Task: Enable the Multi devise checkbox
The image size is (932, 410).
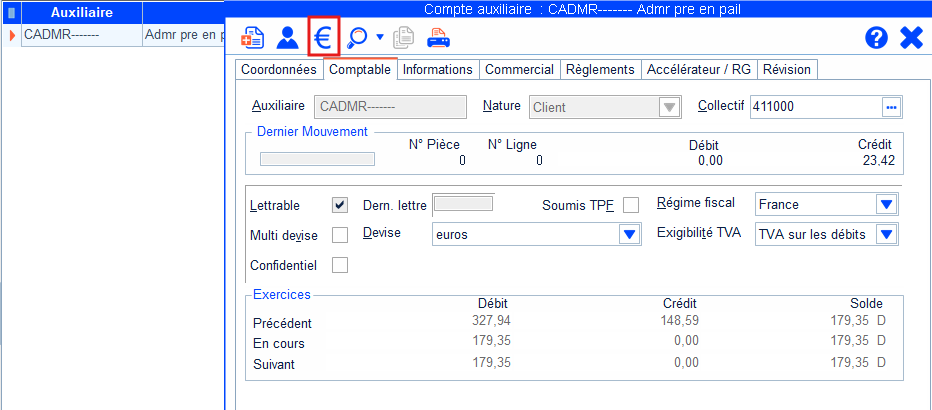Action: coord(340,235)
